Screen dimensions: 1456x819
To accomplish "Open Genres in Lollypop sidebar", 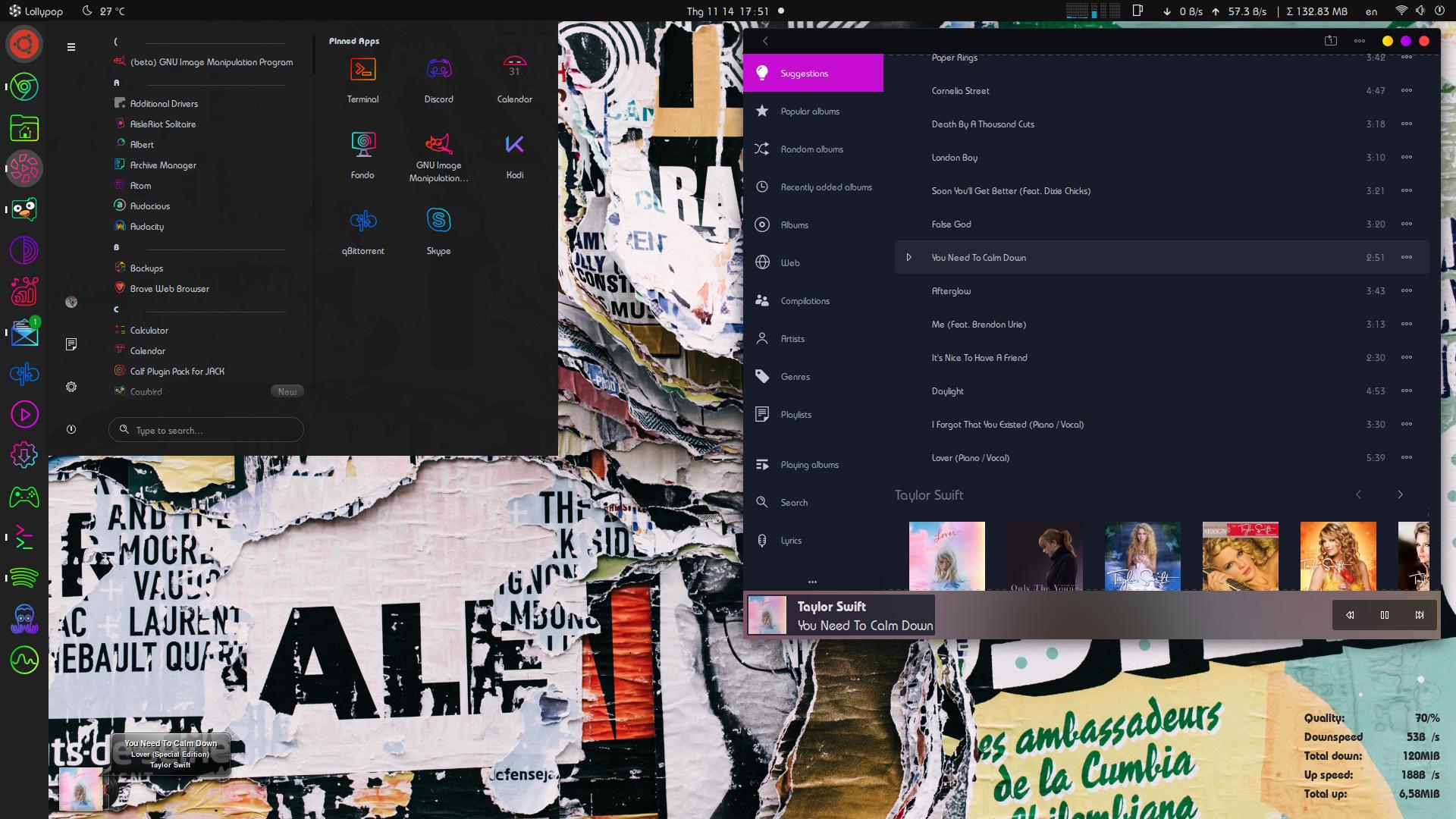I will 813,377.
